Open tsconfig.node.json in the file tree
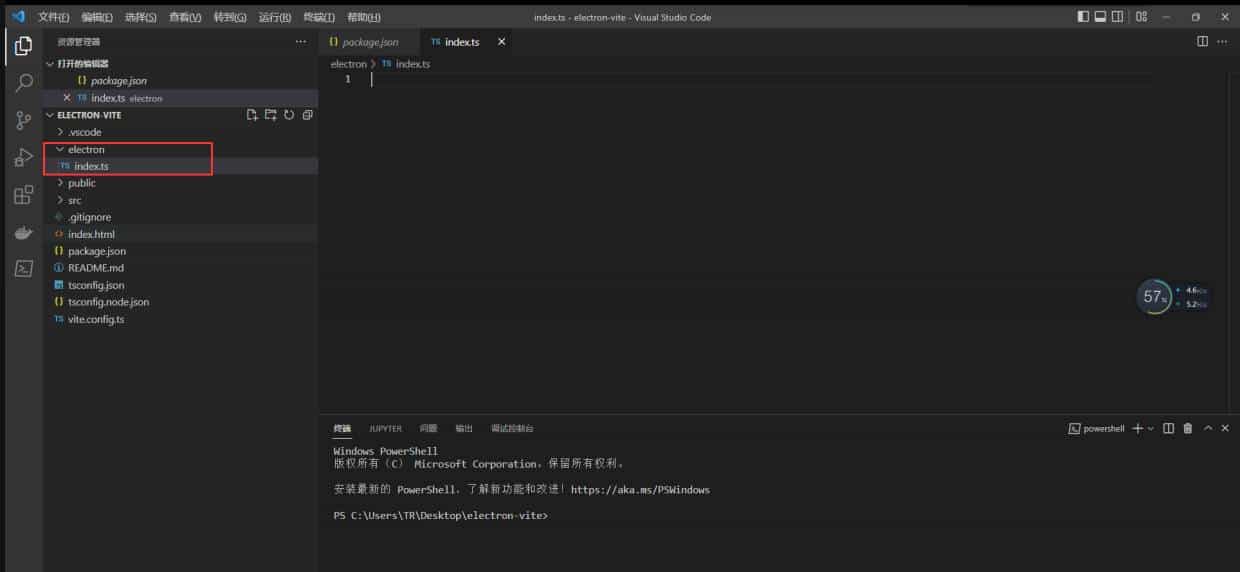 click(180, 302)
